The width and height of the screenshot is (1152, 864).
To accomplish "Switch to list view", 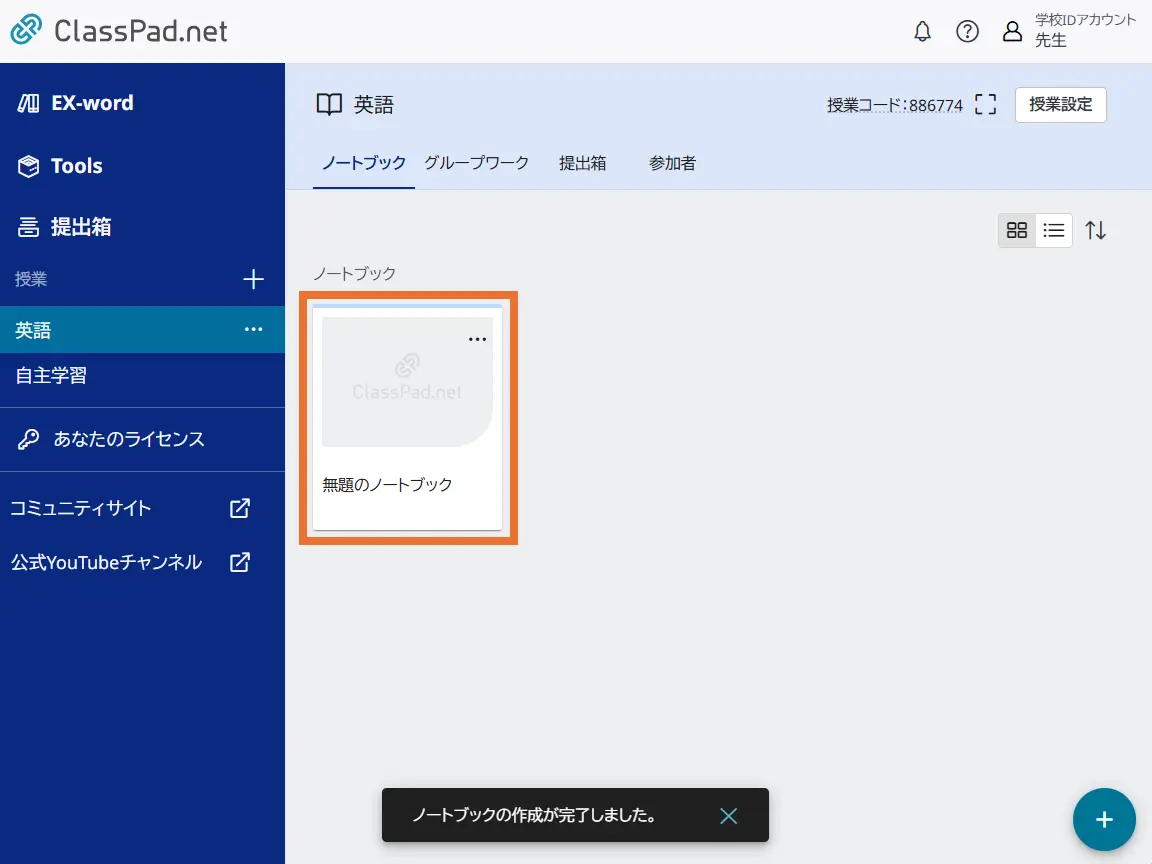I will (1054, 231).
